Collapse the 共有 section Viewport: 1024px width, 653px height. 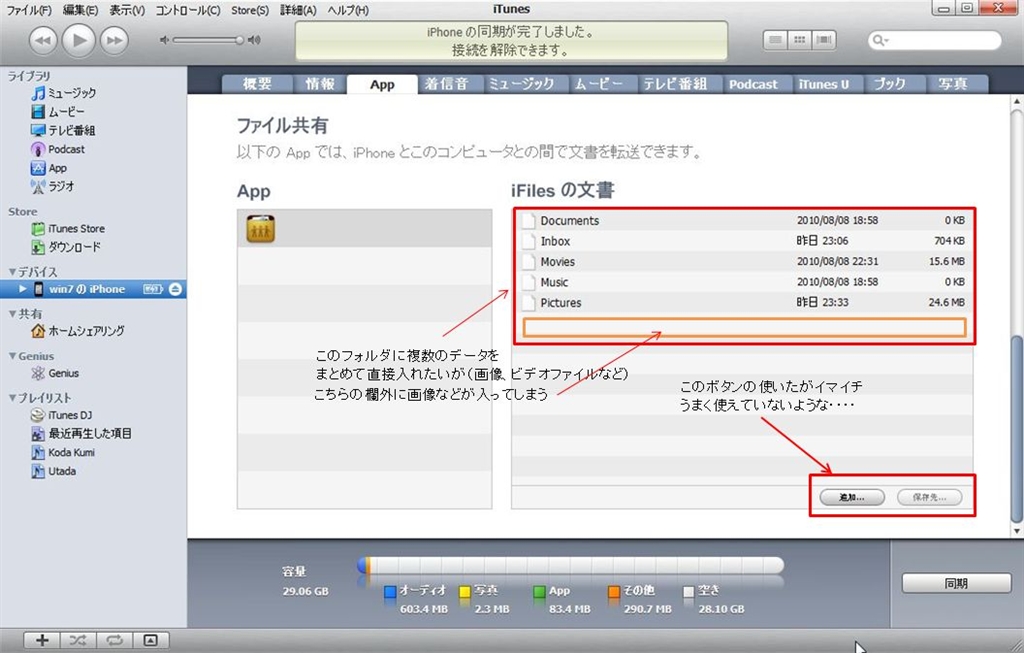[x=12, y=313]
